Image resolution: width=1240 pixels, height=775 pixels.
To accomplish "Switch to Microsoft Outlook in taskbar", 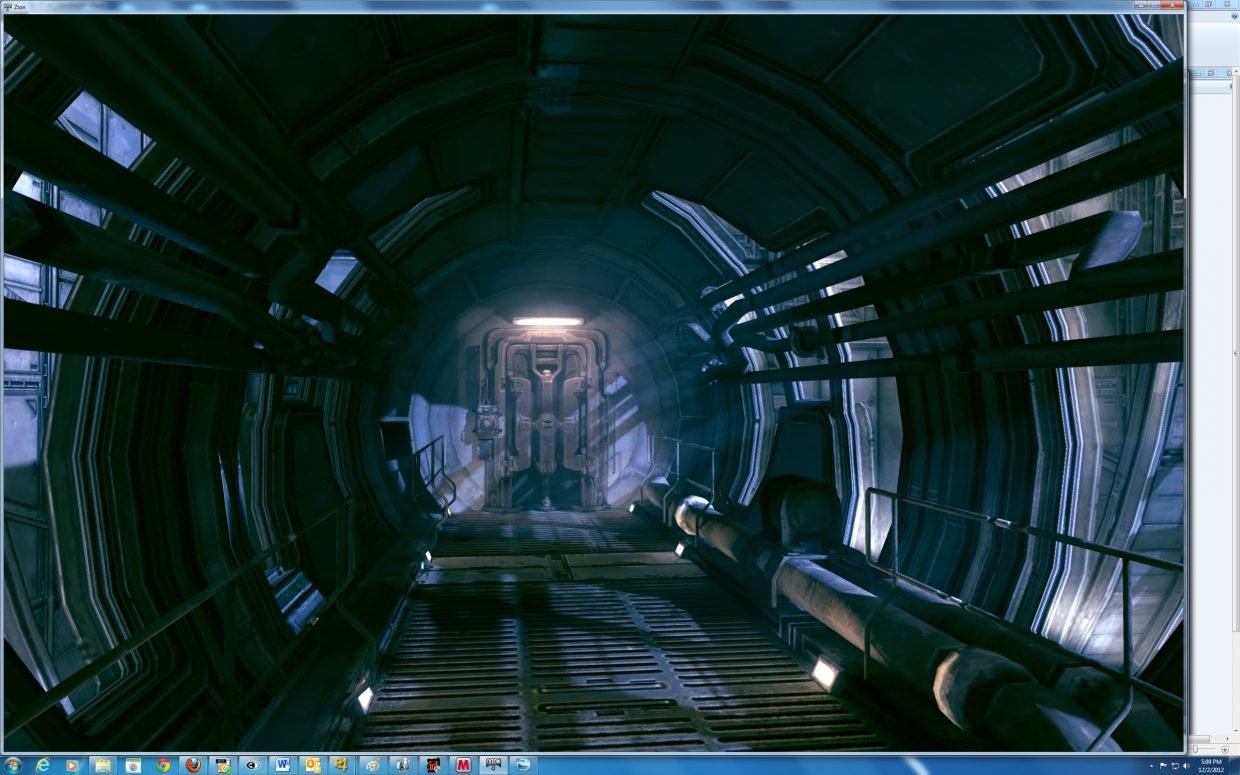I will click(x=312, y=765).
